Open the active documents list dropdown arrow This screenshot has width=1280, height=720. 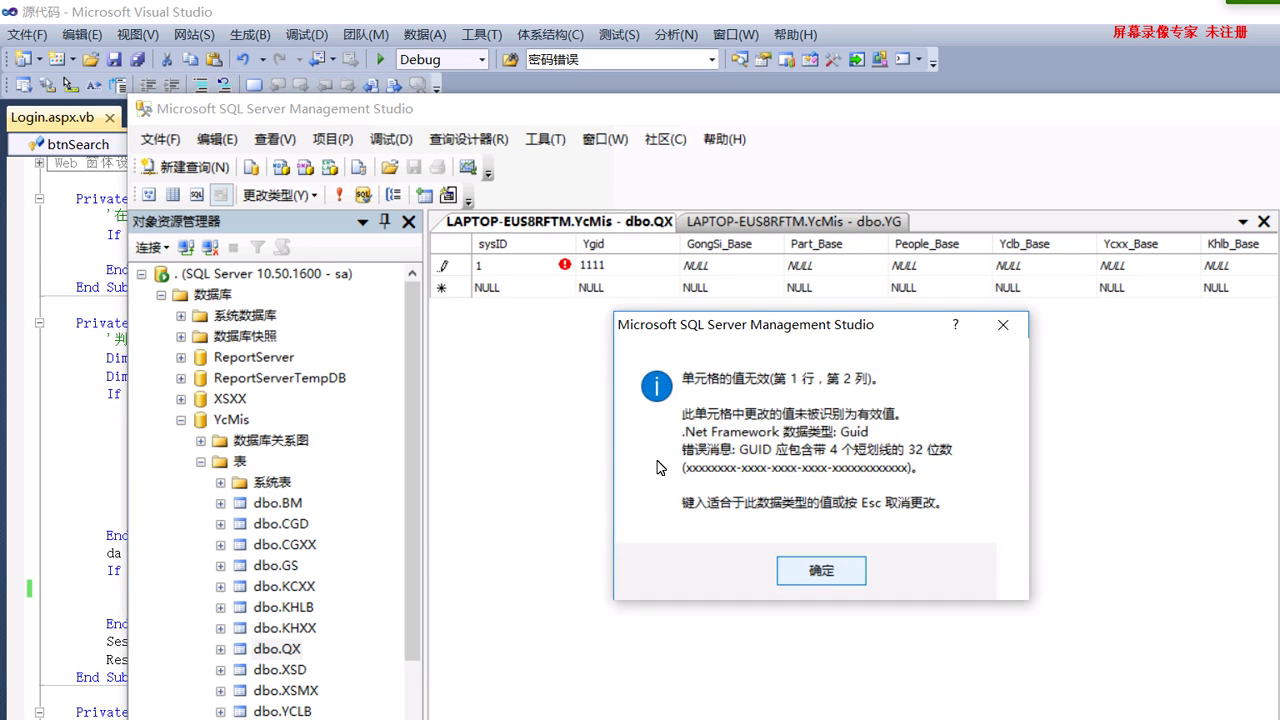[x=1243, y=222]
